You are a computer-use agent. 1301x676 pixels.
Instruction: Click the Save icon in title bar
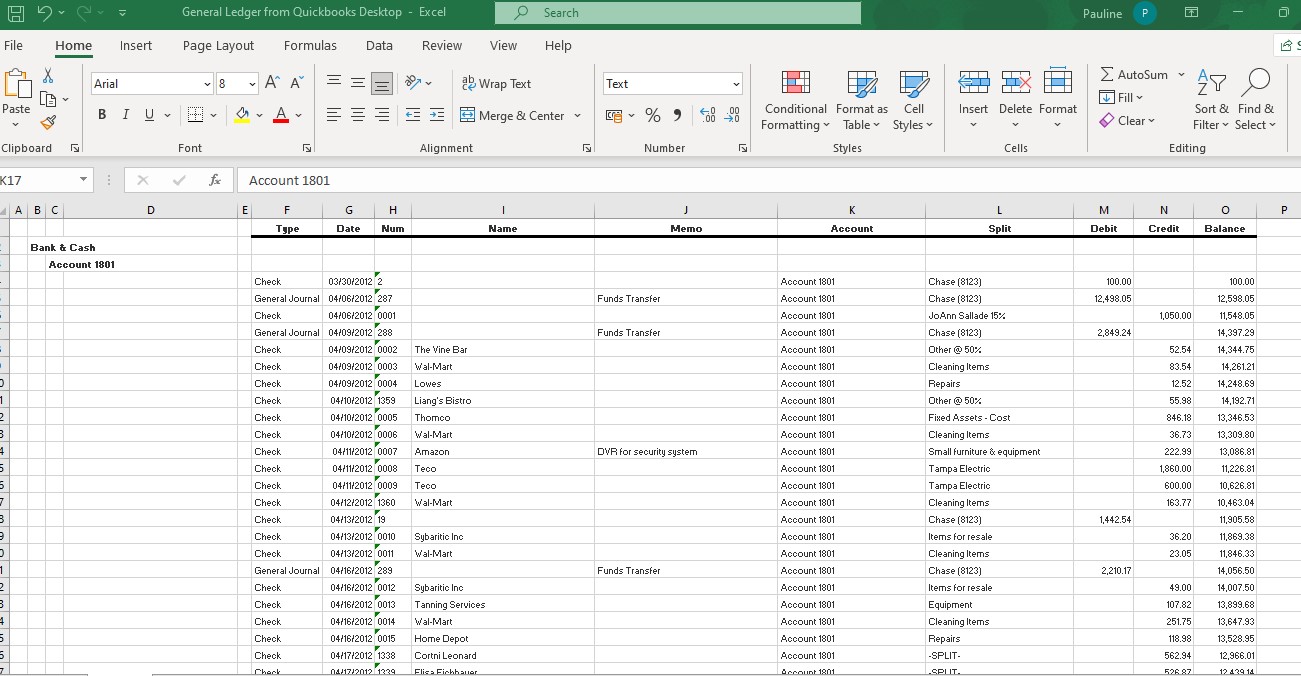15,13
